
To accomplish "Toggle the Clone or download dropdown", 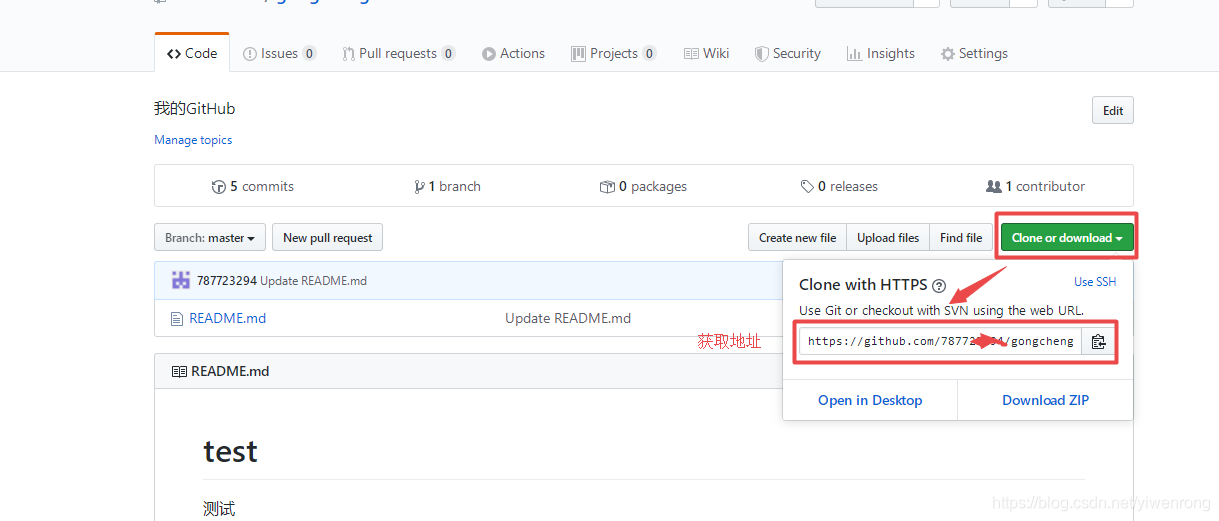I will (x=1067, y=238).
